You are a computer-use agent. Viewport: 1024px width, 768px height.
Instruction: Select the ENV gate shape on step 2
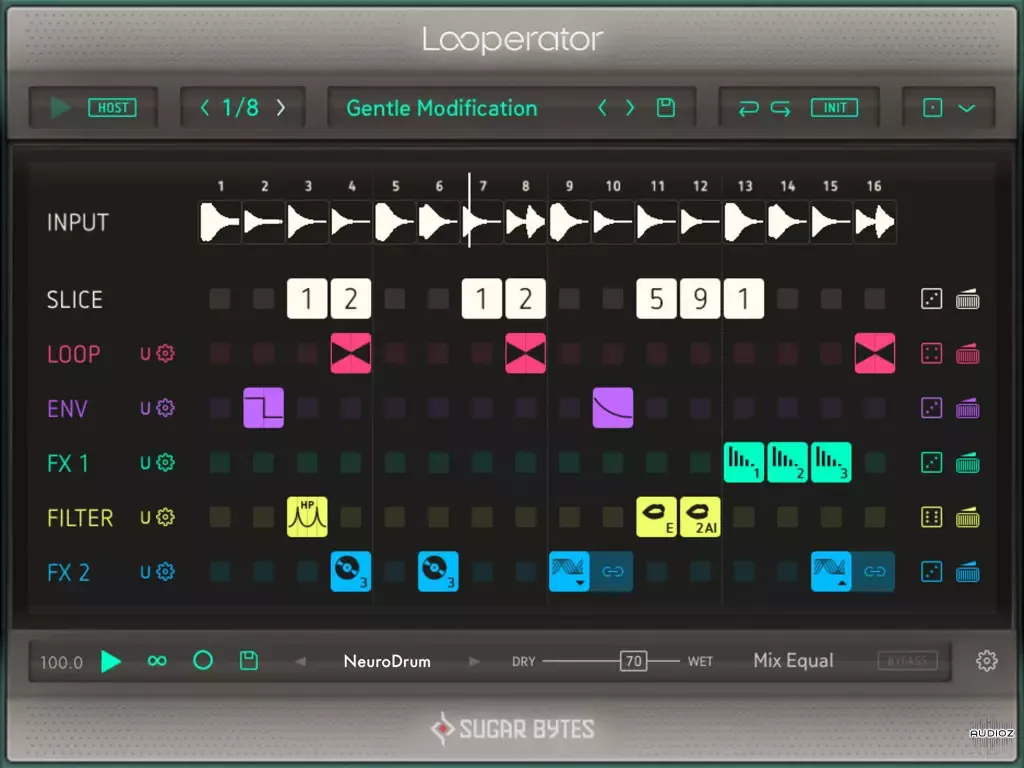tap(263, 408)
